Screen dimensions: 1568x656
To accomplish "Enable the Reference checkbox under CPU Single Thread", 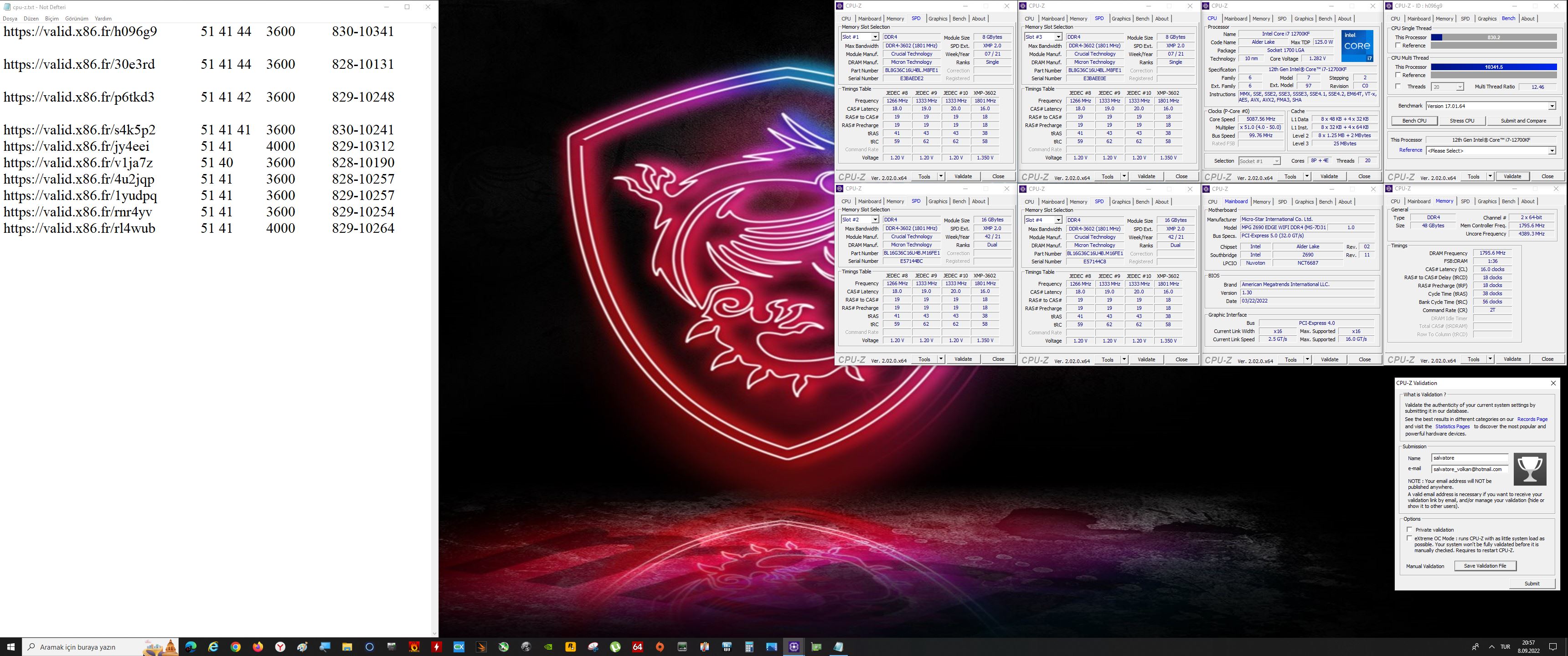I will (x=1398, y=46).
